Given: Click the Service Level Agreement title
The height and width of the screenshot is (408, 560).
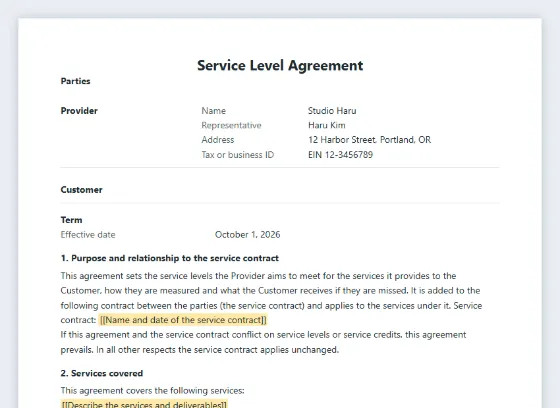Looking at the screenshot, I should (280, 66).
